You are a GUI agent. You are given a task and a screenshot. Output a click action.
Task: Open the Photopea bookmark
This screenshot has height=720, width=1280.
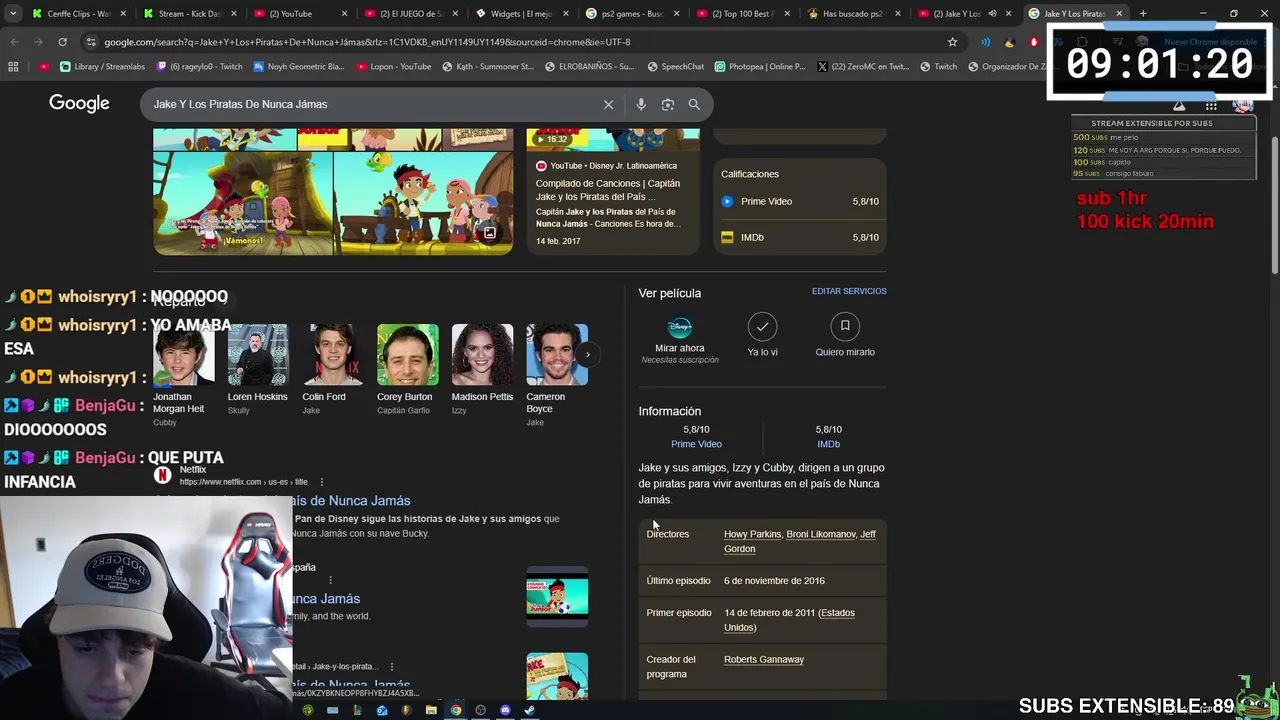(x=759, y=66)
